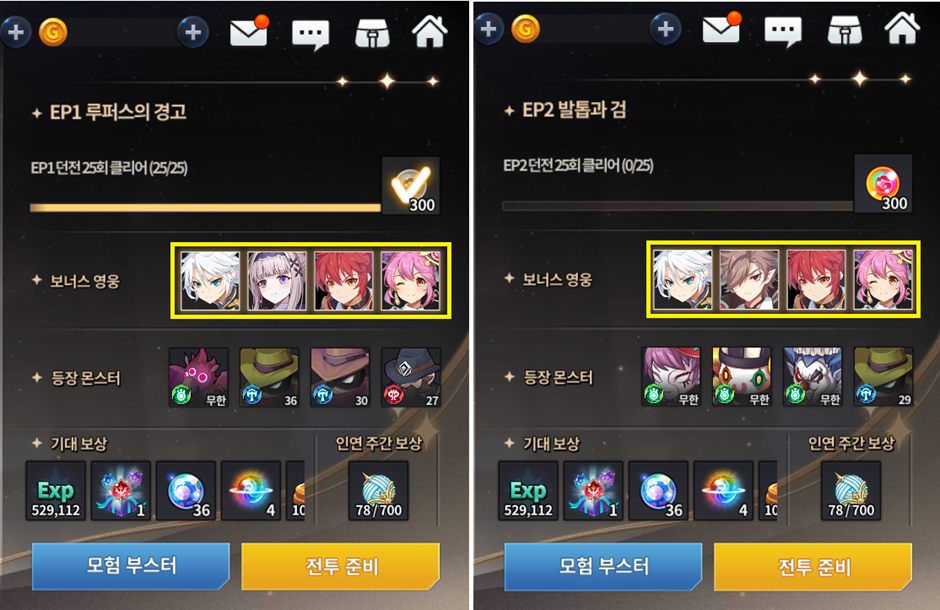This screenshot has height=610, width=940.
Task: Open the chat bubble icon in right panel
Action: (x=783, y=32)
